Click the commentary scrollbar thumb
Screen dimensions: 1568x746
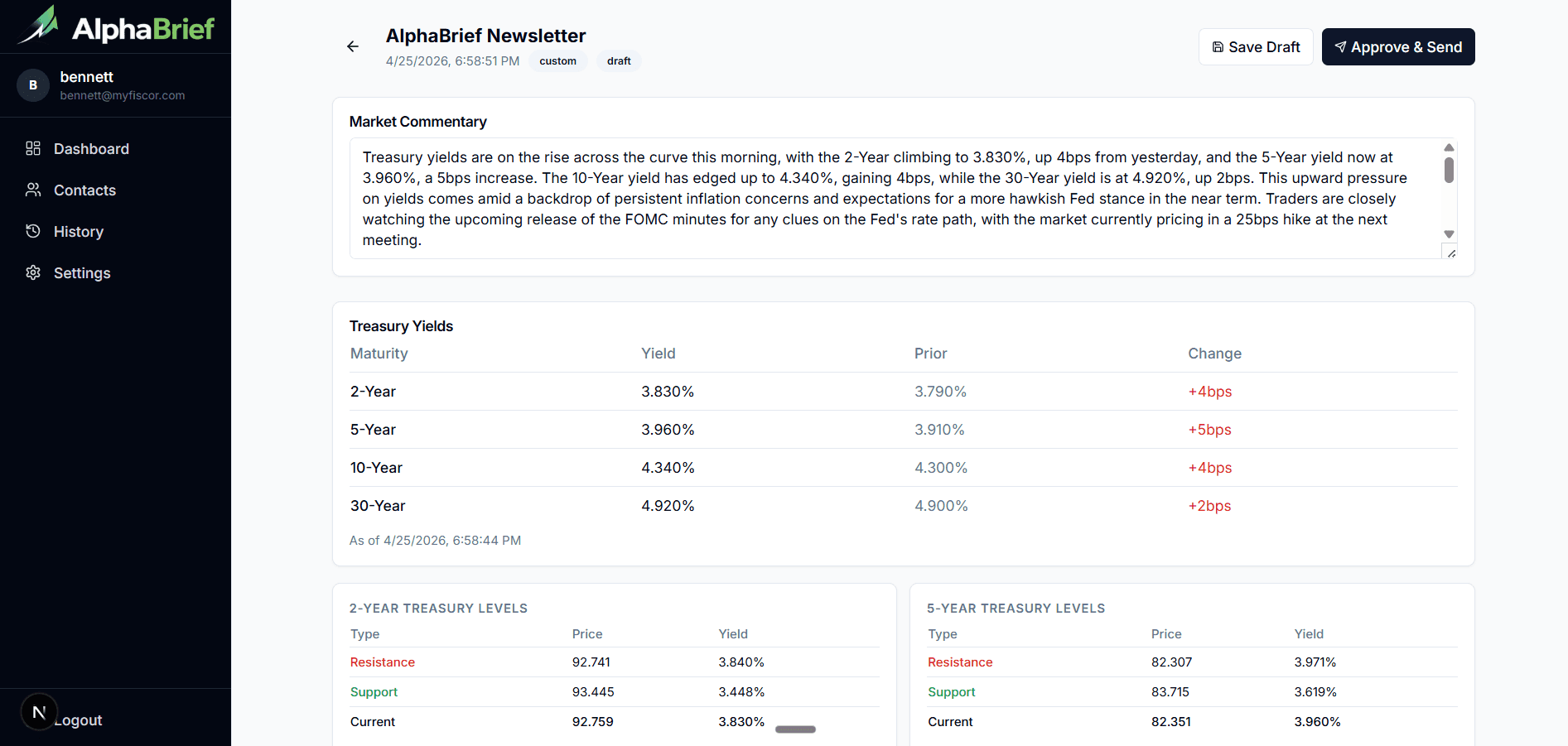tap(1449, 170)
